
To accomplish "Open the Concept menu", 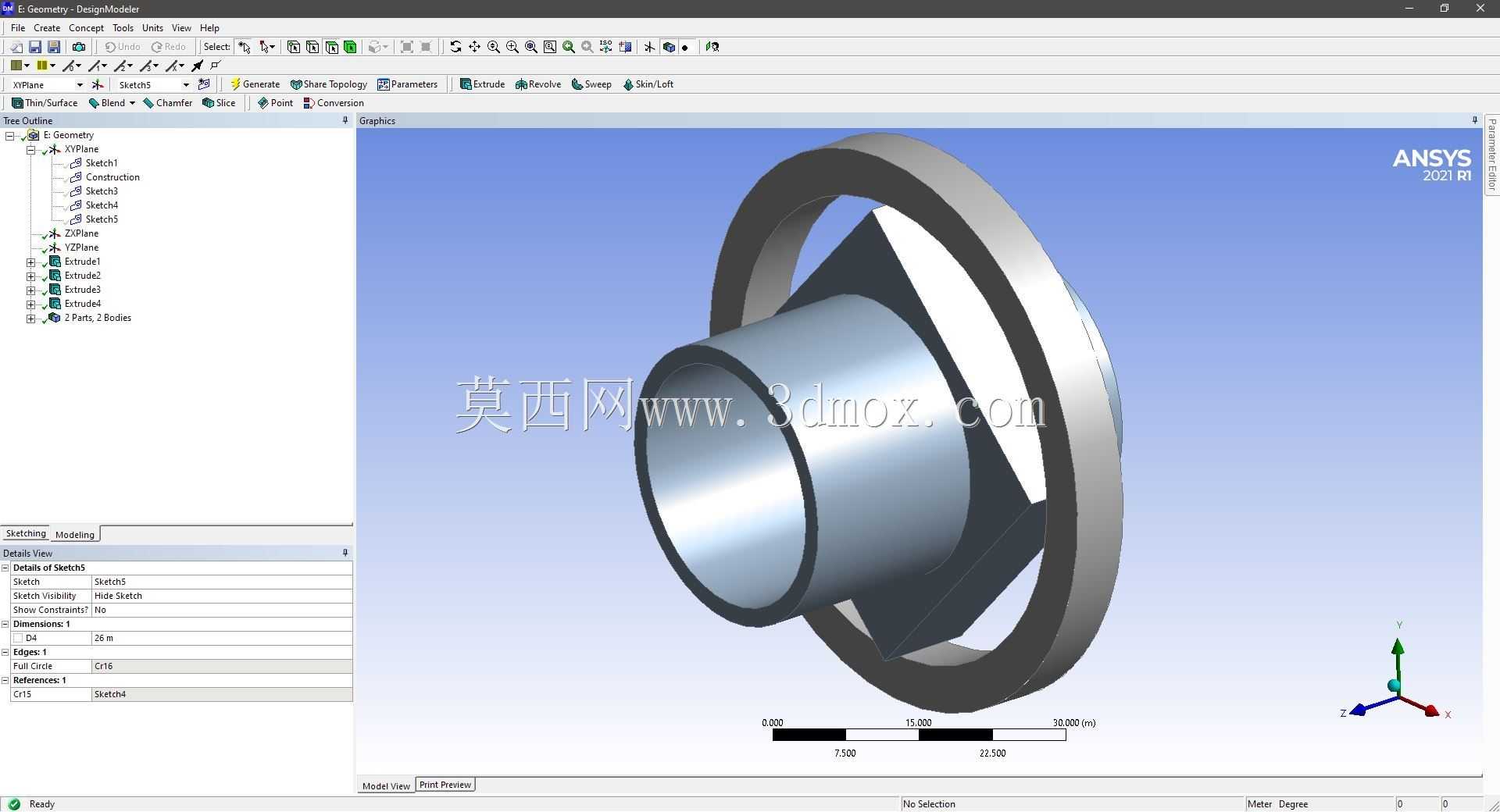I will [x=86, y=27].
